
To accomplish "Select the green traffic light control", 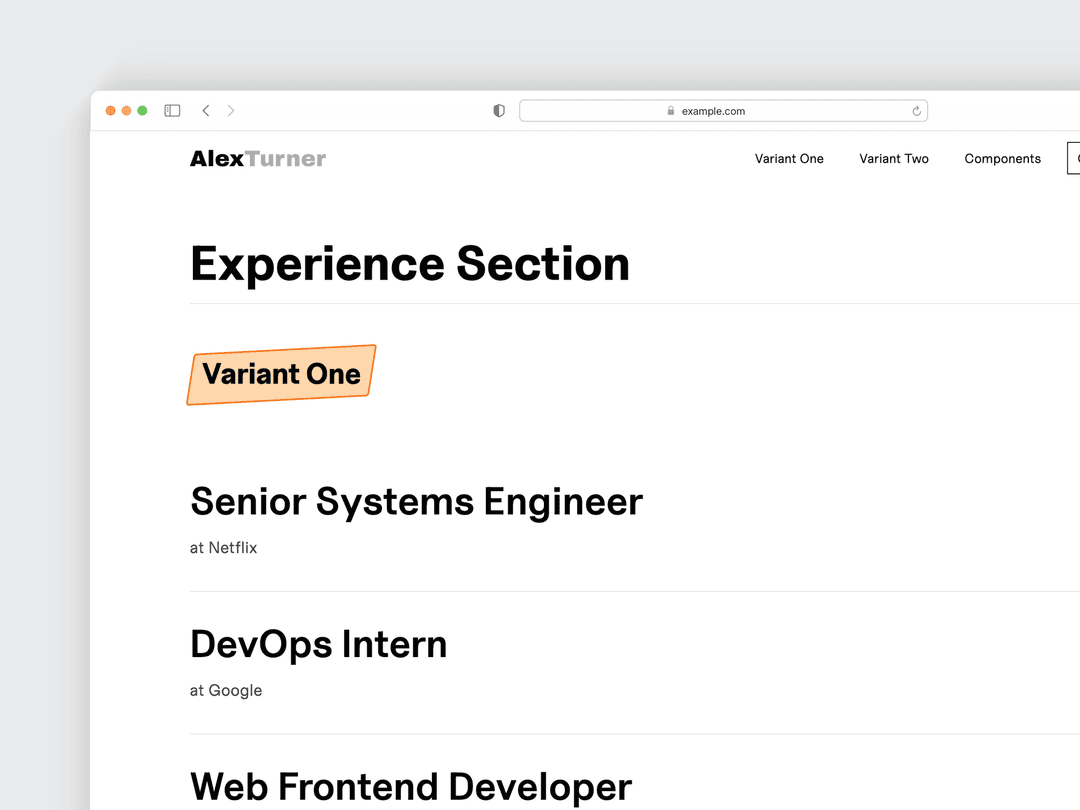I will [142, 110].
